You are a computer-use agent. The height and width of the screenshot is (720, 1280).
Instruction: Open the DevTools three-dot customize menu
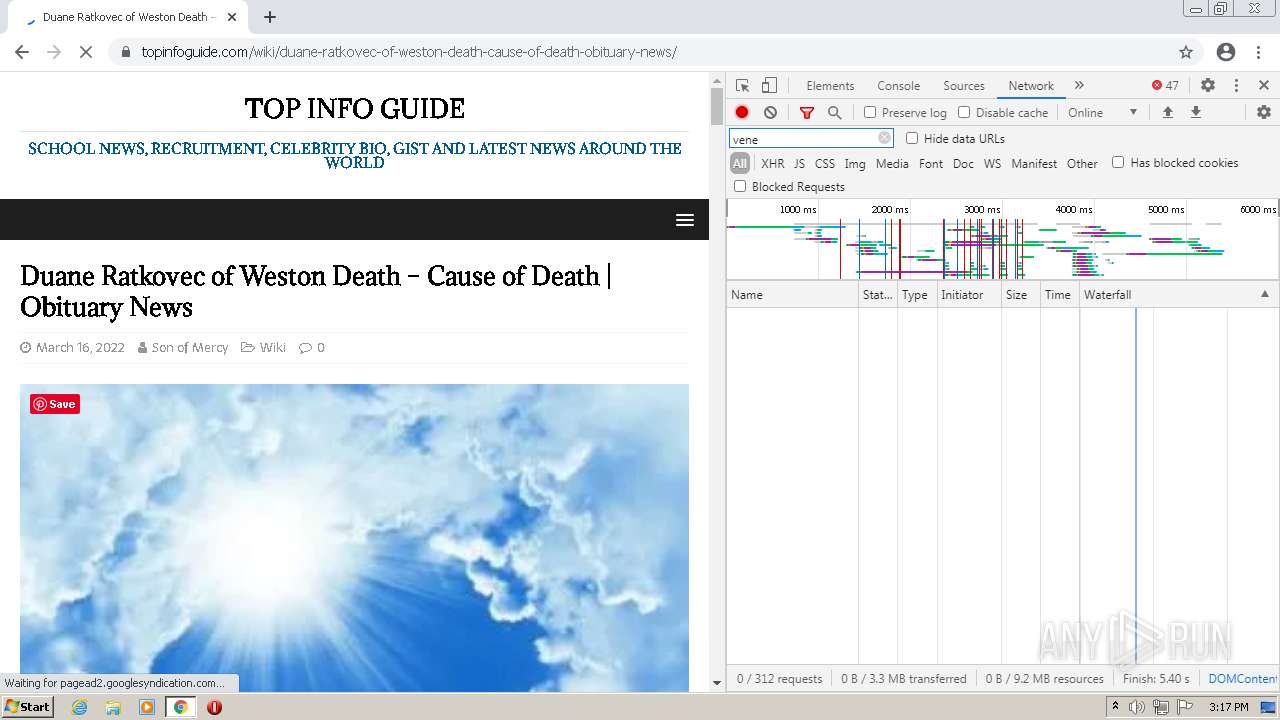pos(1236,86)
